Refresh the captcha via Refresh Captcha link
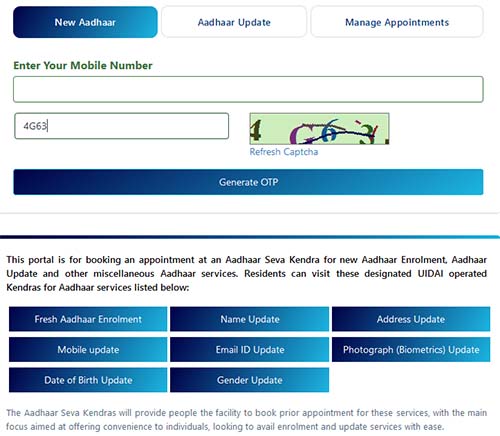The image size is (500, 436). point(284,152)
